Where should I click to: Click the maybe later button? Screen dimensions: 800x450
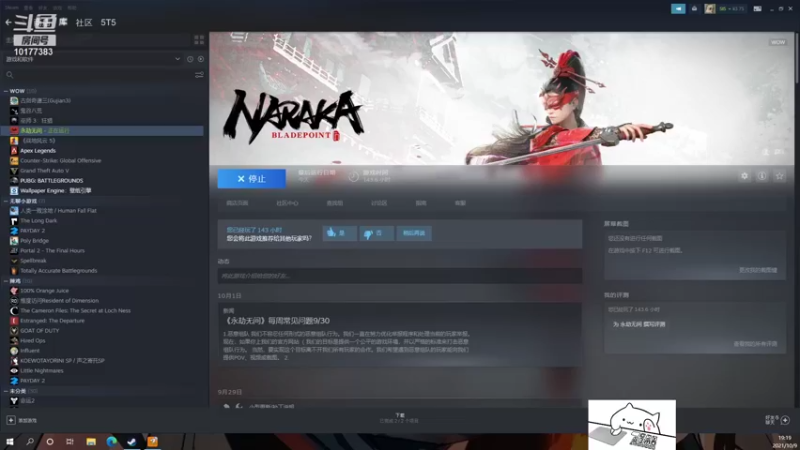point(414,233)
